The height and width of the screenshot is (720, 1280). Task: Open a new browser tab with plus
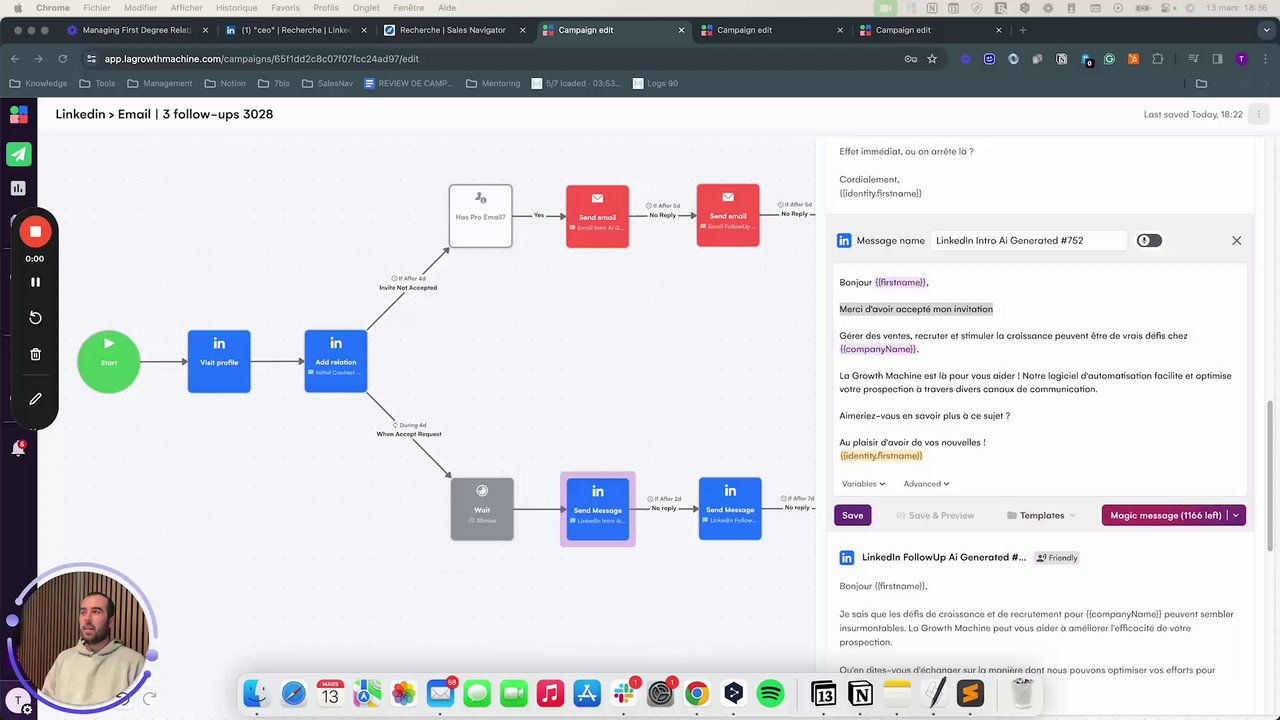point(1022,30)
